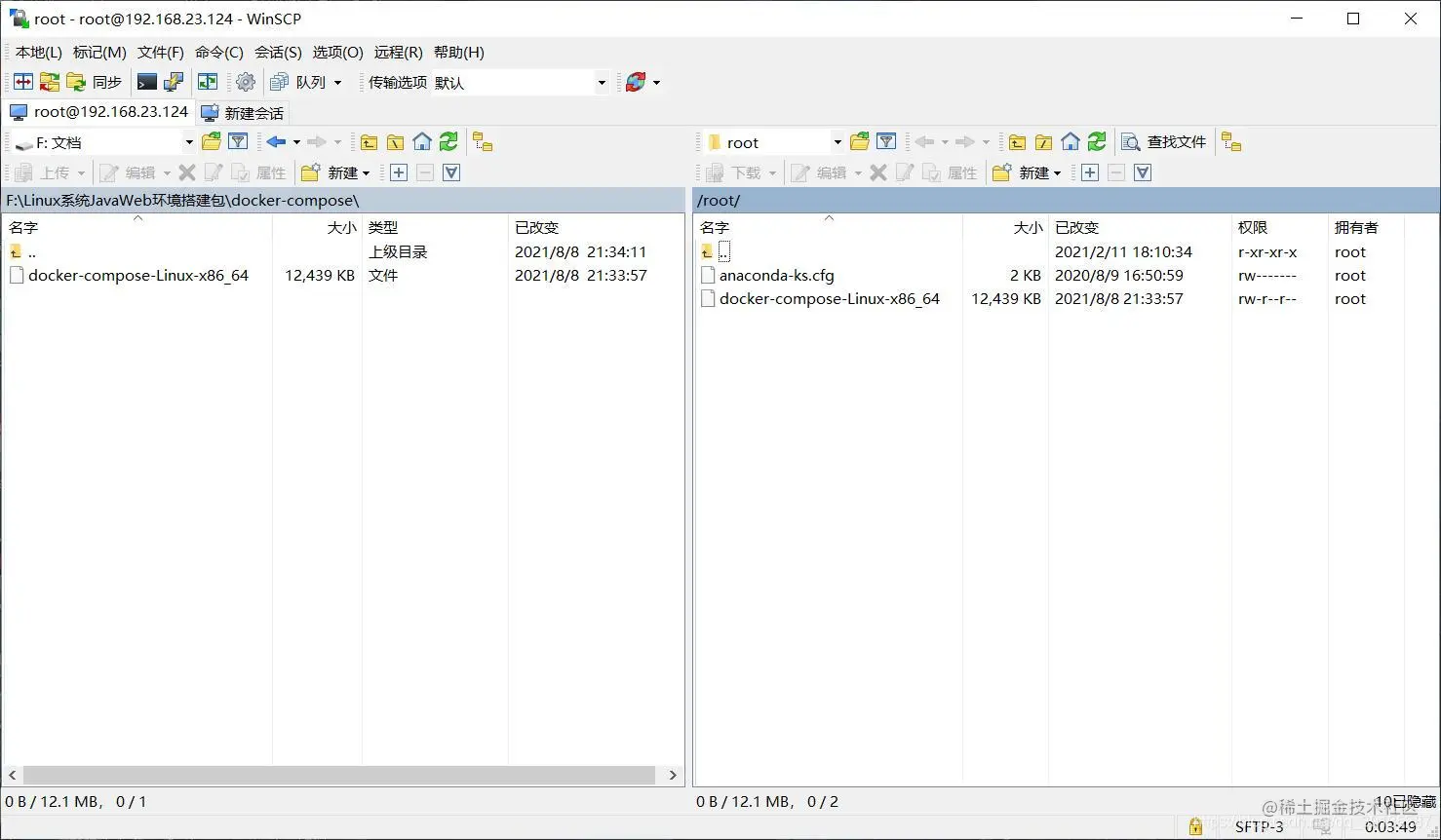Toggle the synchronize browsing icon next to PuTTY
Viewport: 1441px width, 840px height.
tap(208, 82)
